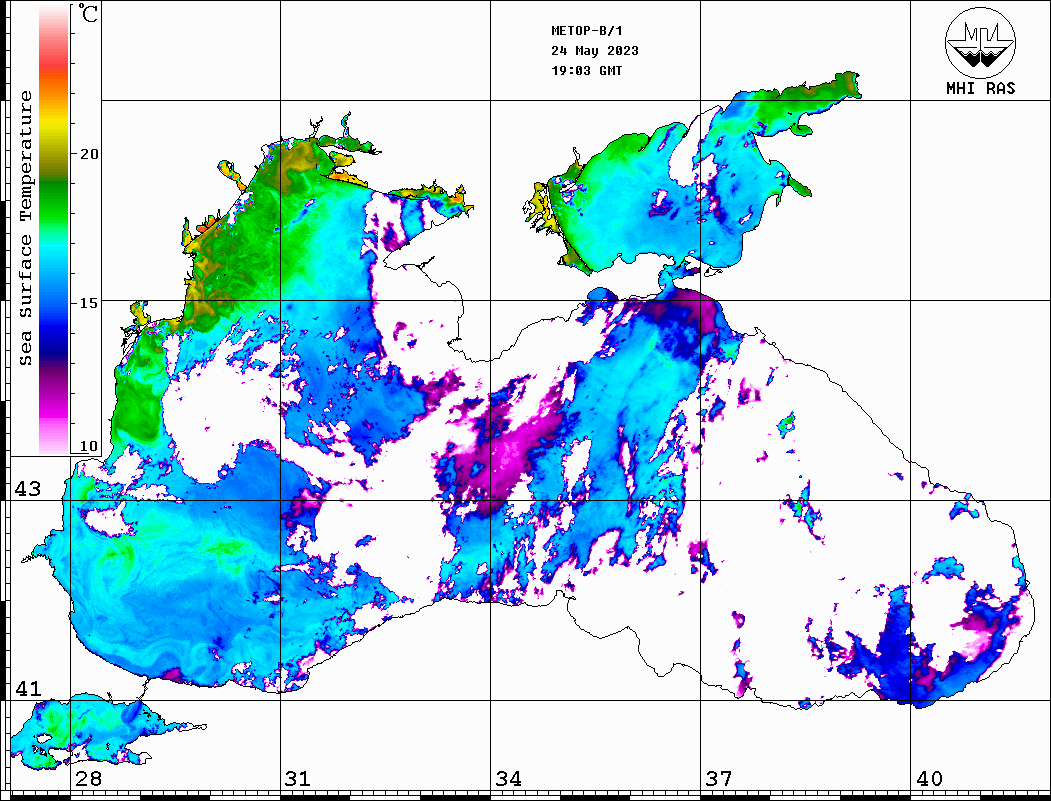The image size is (1051, 801).
Task: Click the °C unit label
Action: pos(88,13)
